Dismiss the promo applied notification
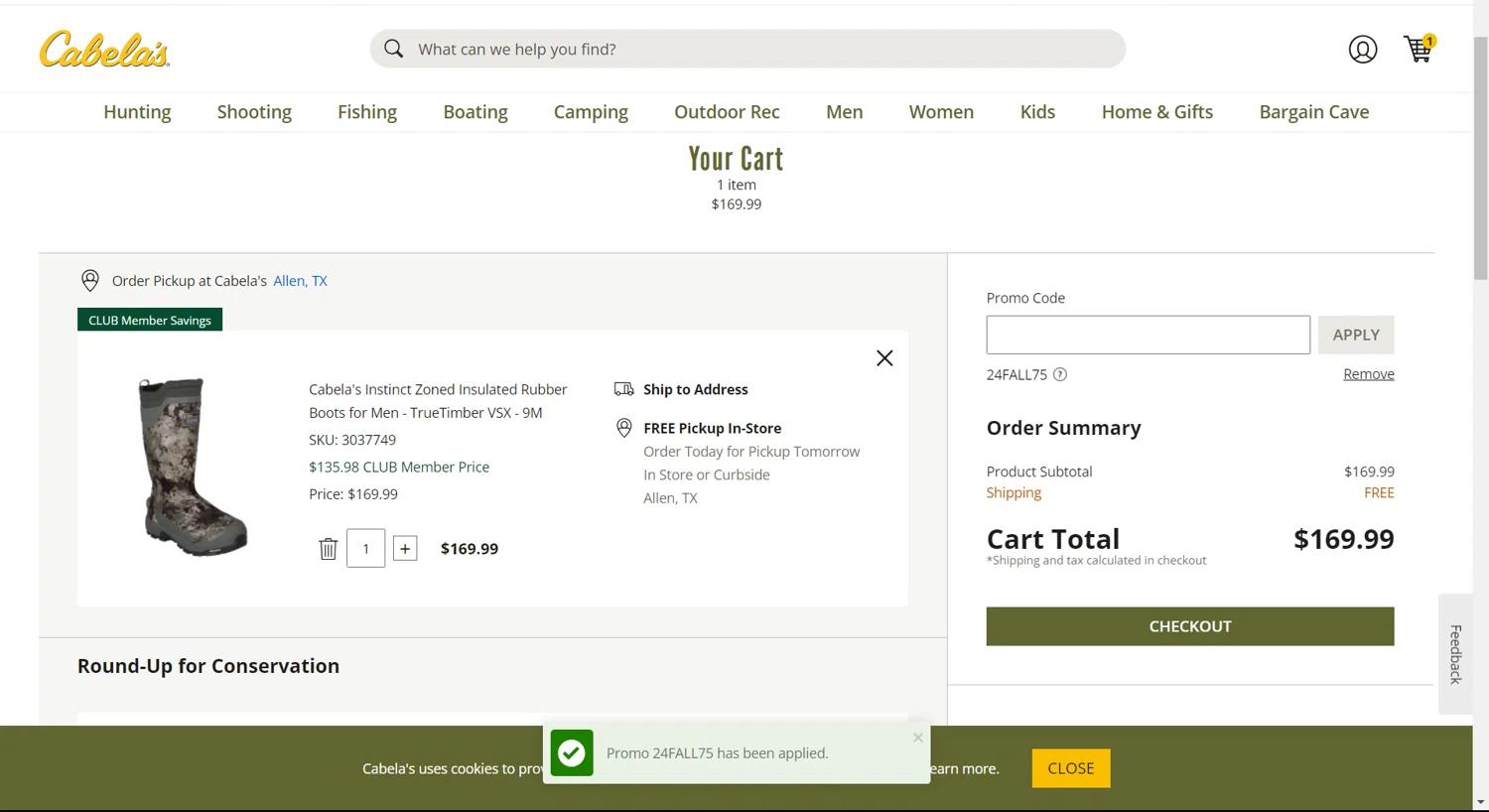Image resolution: width=1489 pixels, height=812 pixels. 917,738
